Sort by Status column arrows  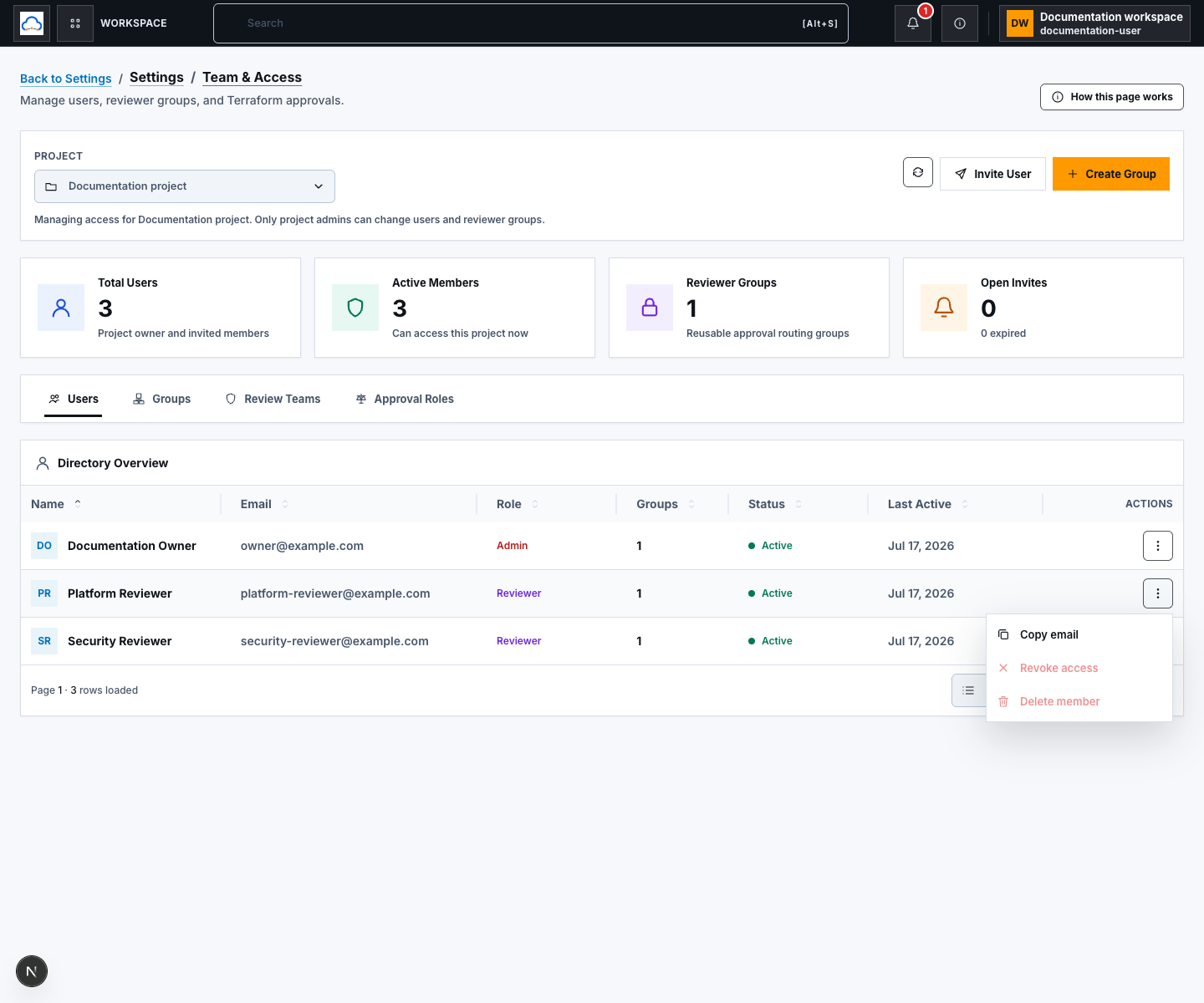[798, 504]
